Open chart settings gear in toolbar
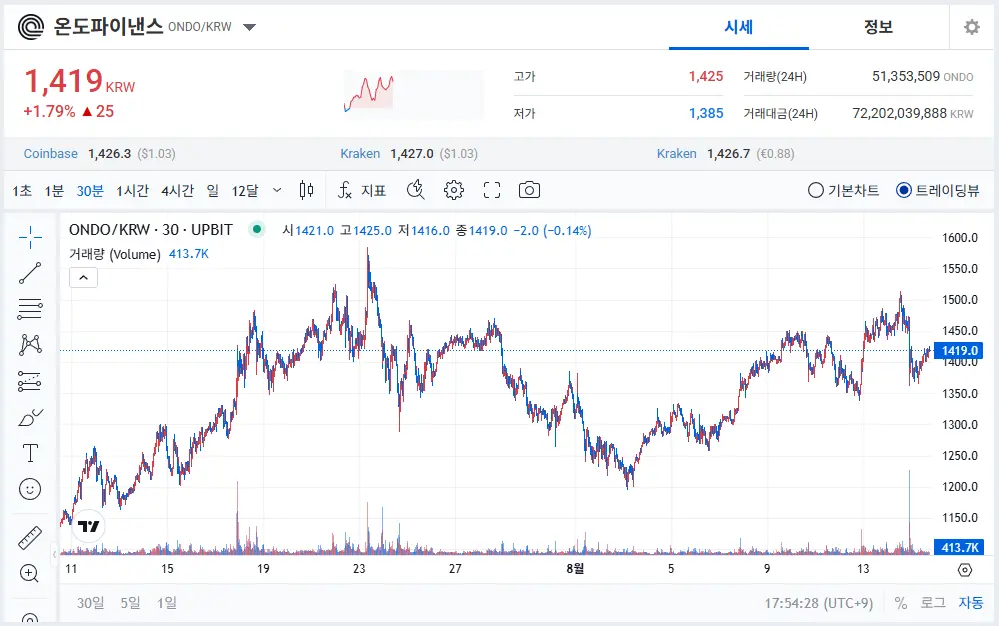The image size is (999, 626). (454, 190)
